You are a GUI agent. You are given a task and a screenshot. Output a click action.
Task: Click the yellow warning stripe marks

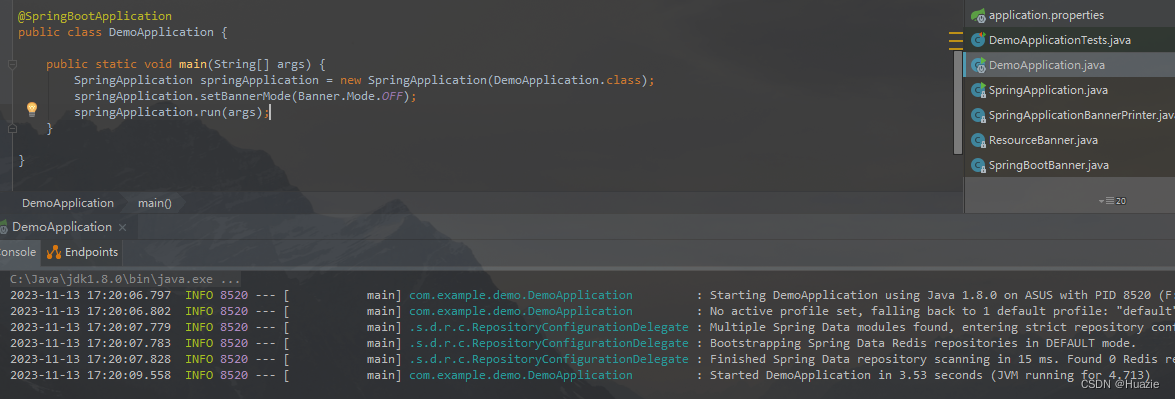point(955,40)
